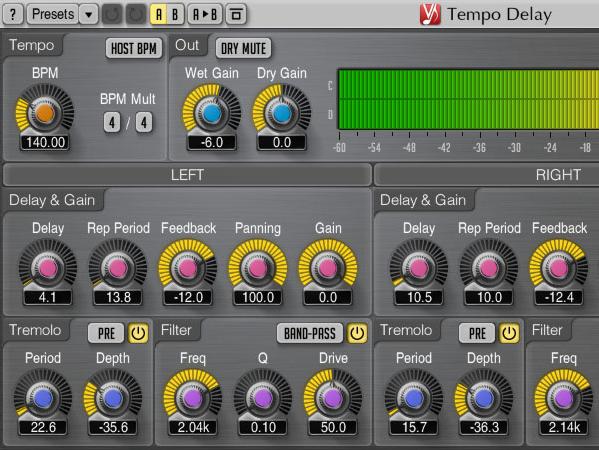Click the left Gain knob

click(328, 268)
